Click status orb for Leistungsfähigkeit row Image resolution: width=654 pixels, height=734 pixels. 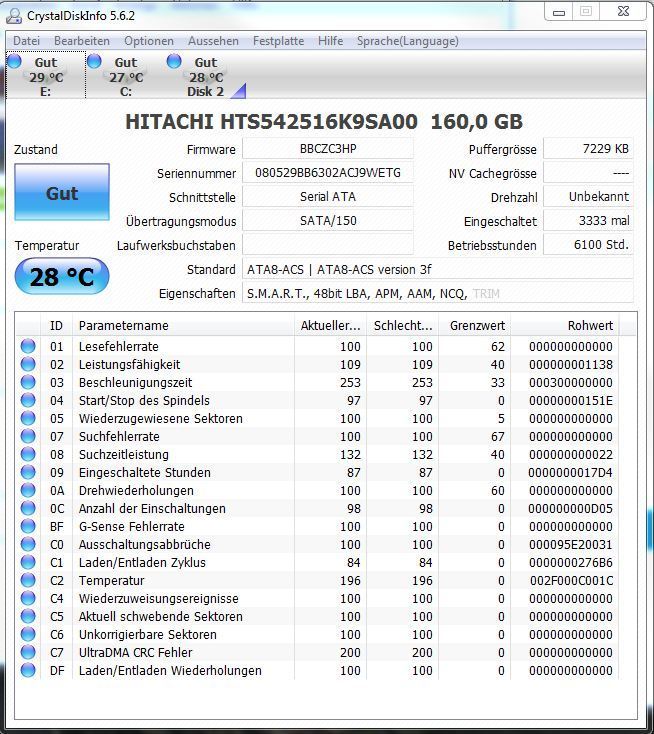point(28,364)
